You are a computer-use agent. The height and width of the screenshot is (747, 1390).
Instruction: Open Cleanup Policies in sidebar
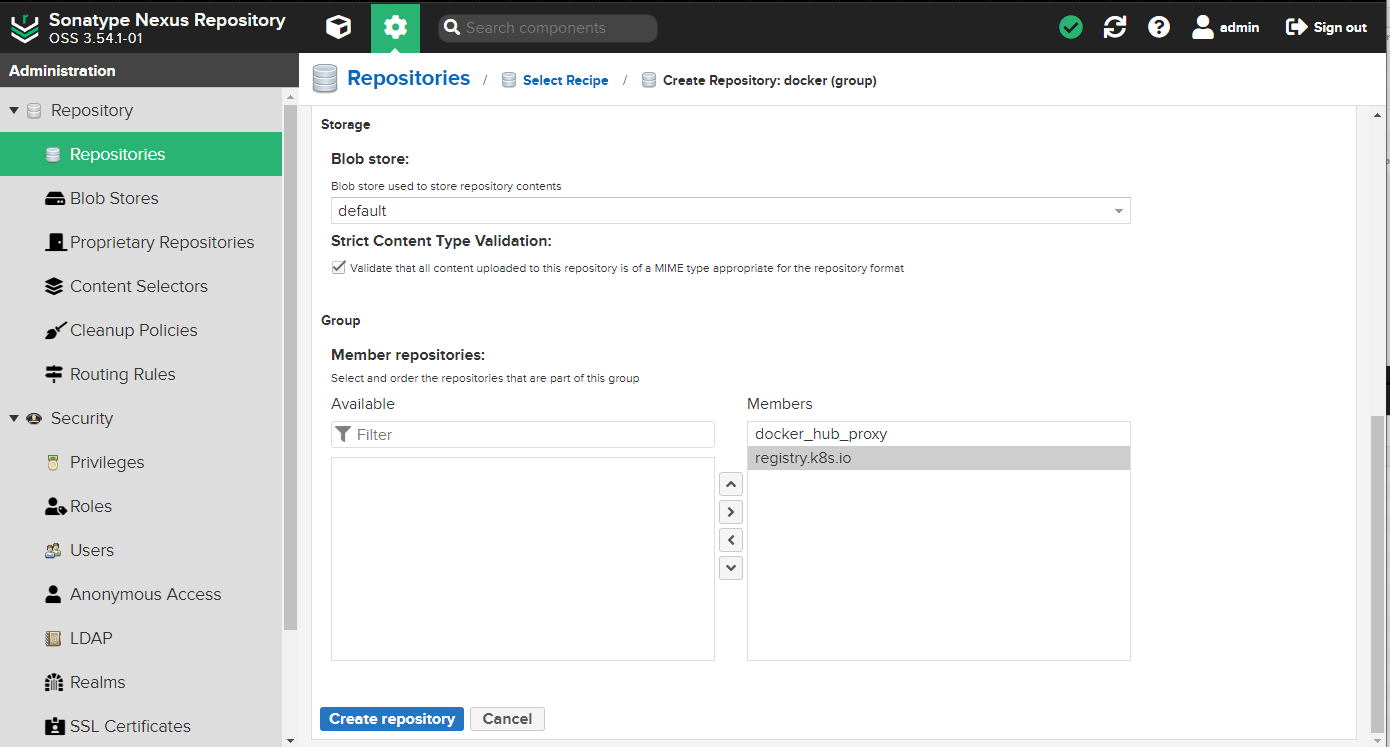pyautogui.click(x=133, y=330)
